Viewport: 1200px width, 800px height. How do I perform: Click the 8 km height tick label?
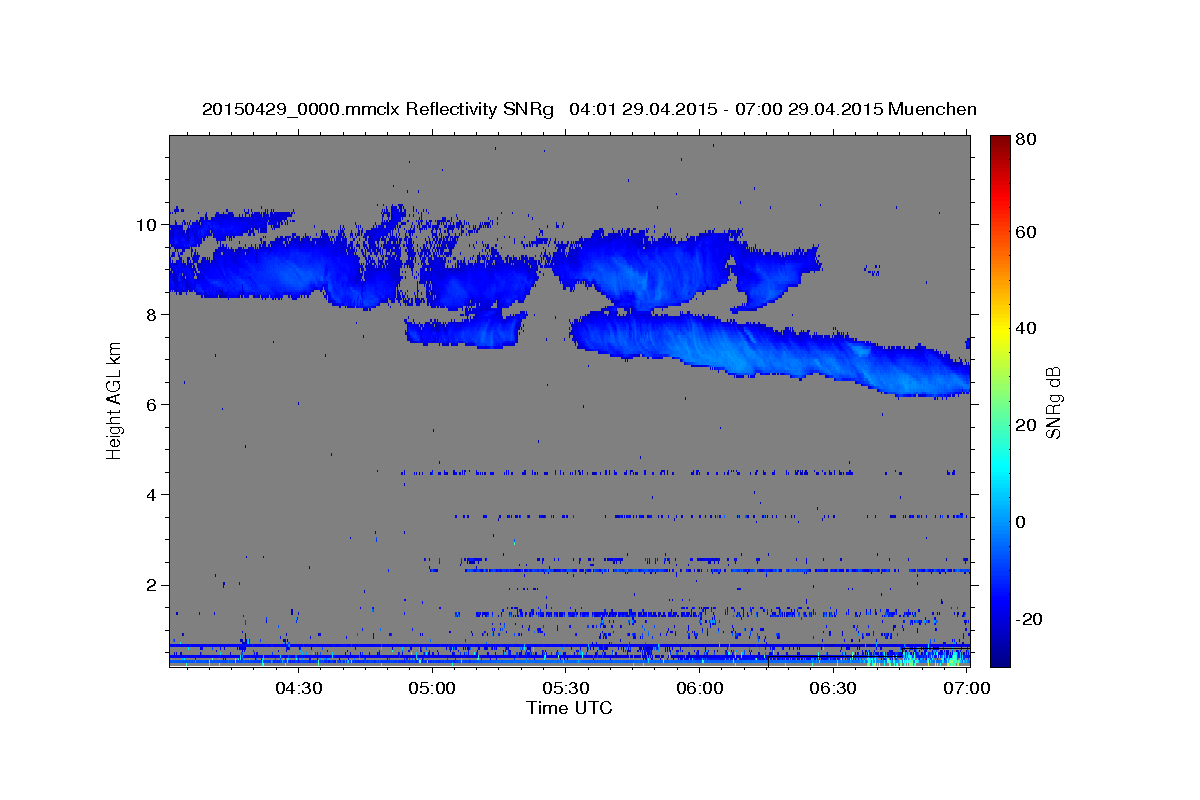point(152,315)
